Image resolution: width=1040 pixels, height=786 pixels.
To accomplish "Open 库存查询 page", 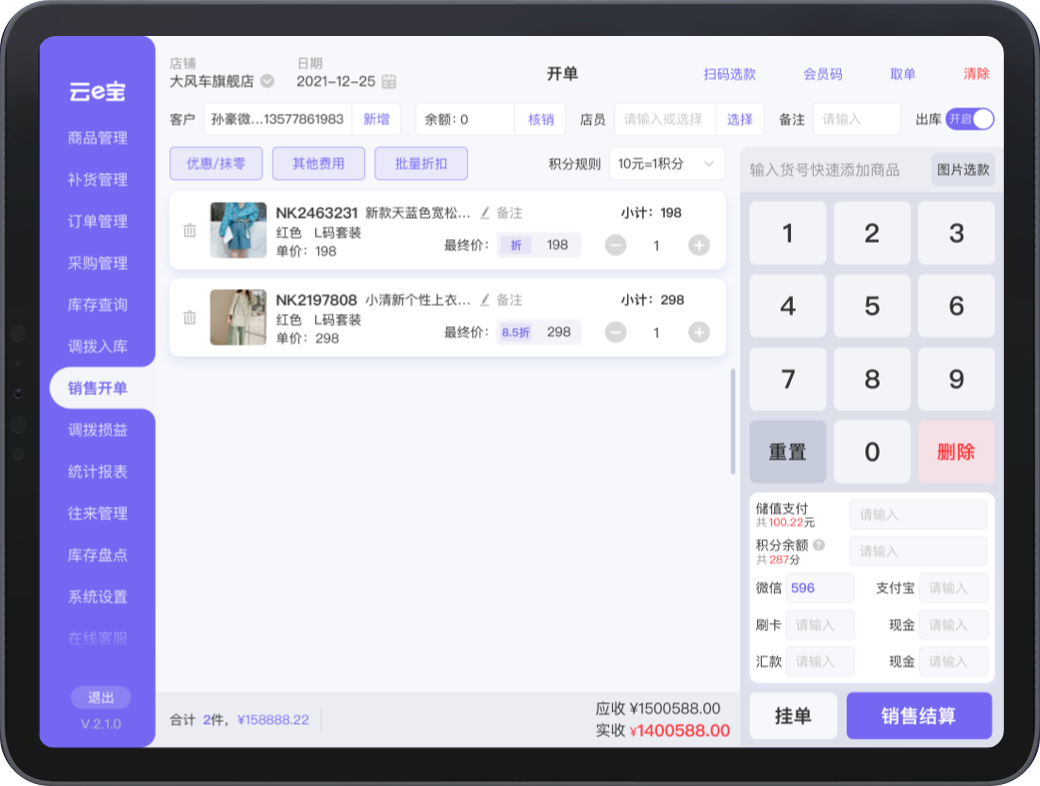I will tap(98, 305).
